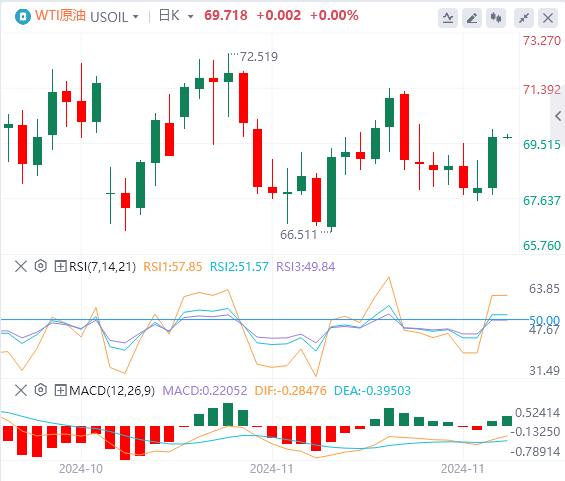
Task: Switch chart type with candlestick icon
Action: pos(496,18)
